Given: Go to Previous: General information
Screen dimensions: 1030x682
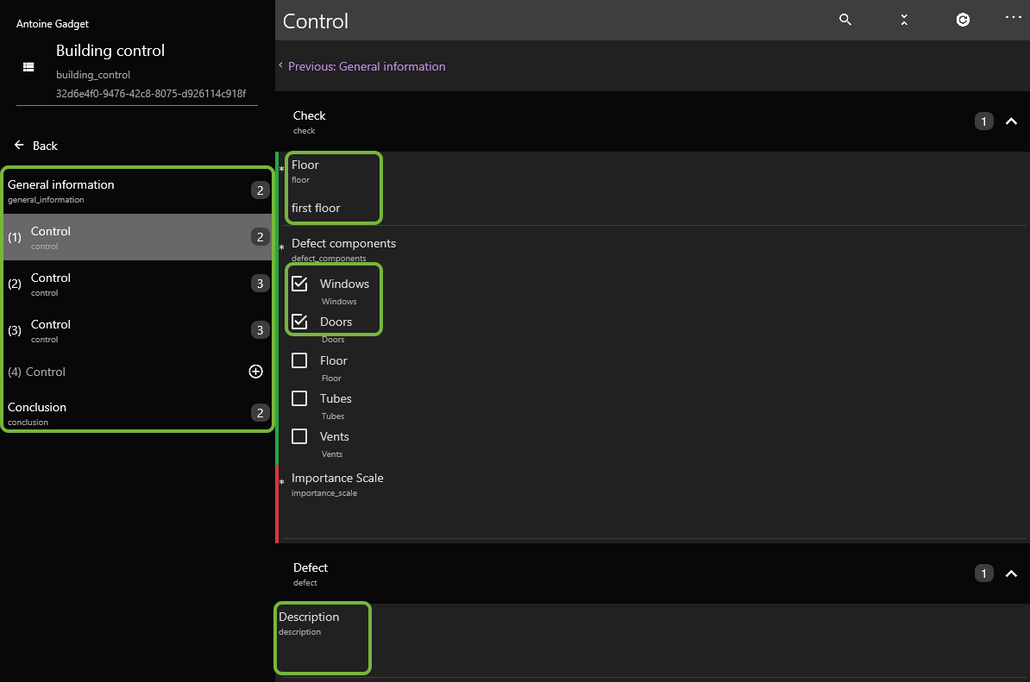Looking at the screenshot, I should coord(362,66).
